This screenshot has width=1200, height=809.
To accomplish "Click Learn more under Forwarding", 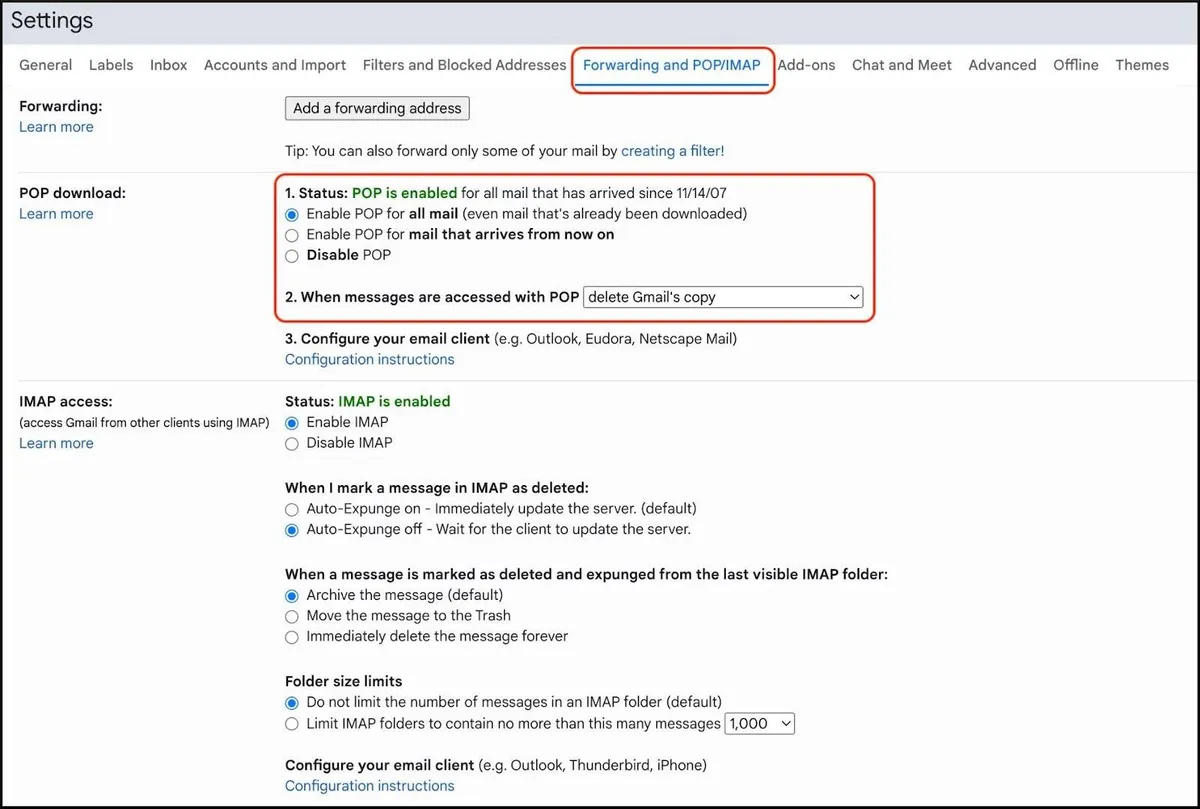I will pos(55,126).
